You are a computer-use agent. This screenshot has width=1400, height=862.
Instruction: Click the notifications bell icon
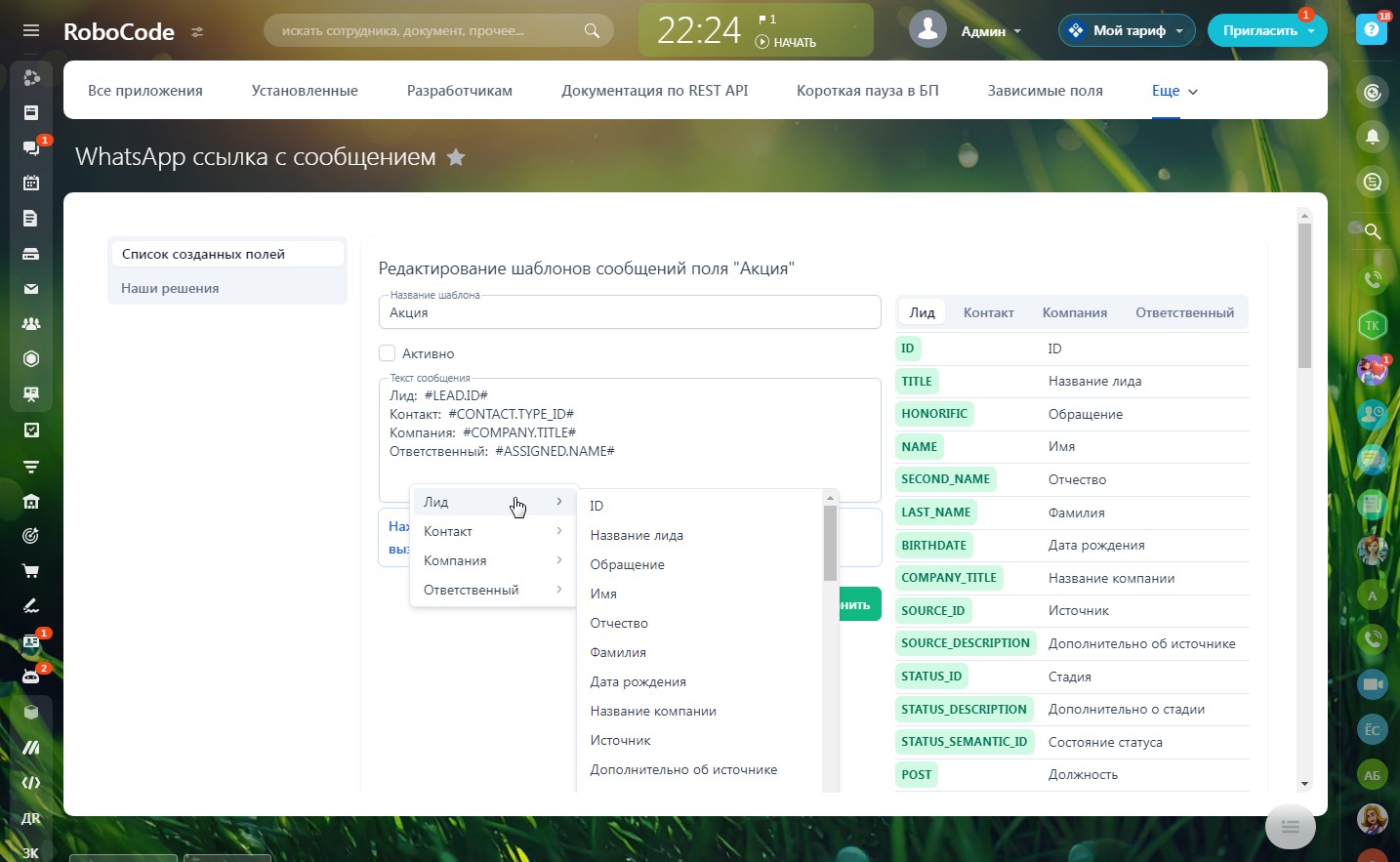[x=1373, y=137]
